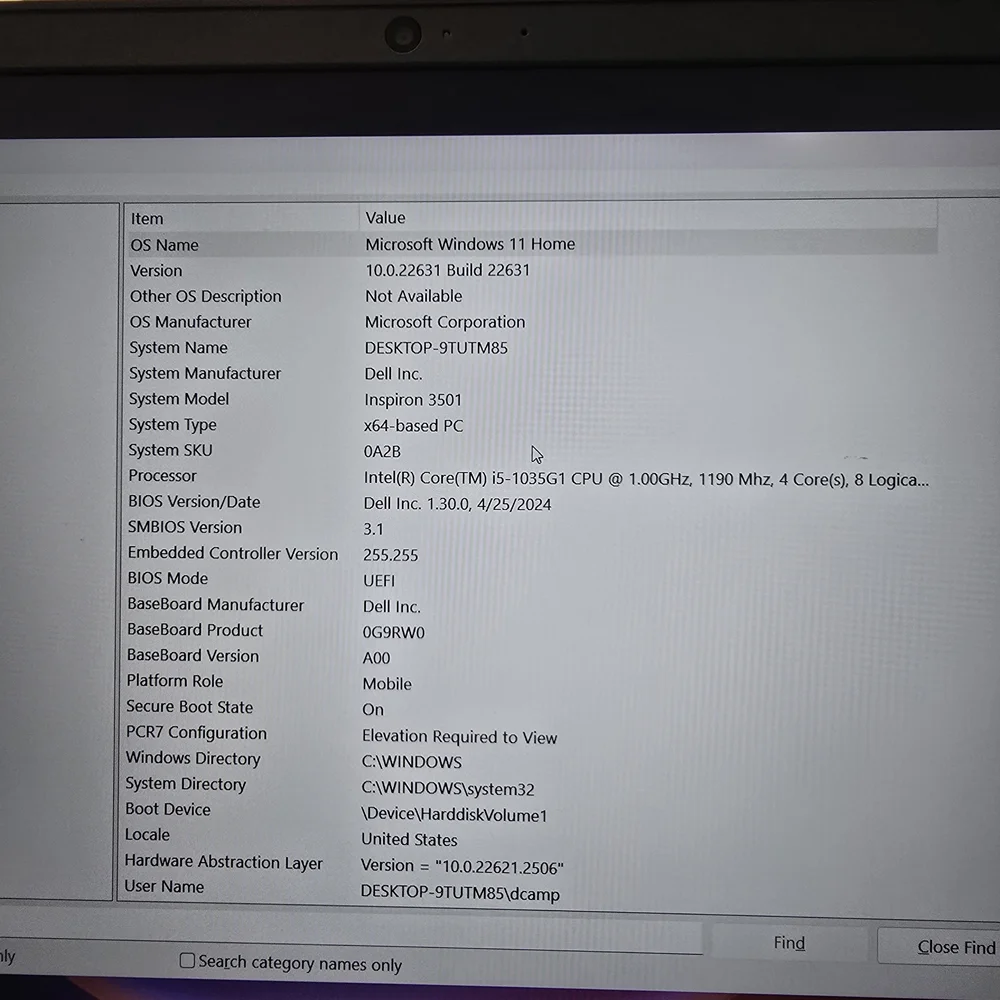Click the Microsoft Corporation value

coord(445,321)
